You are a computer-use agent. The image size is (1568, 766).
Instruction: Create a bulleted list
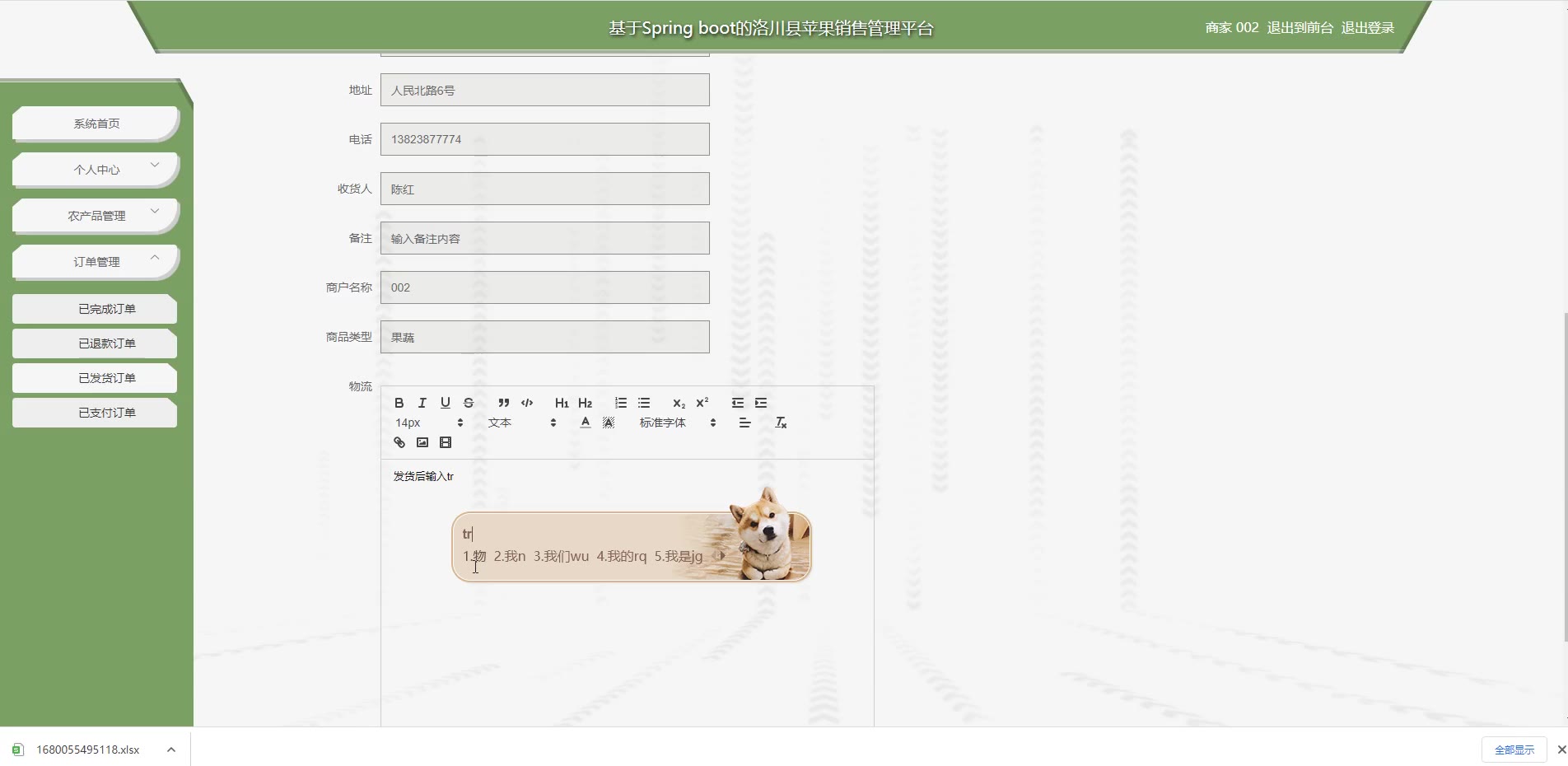644,403
